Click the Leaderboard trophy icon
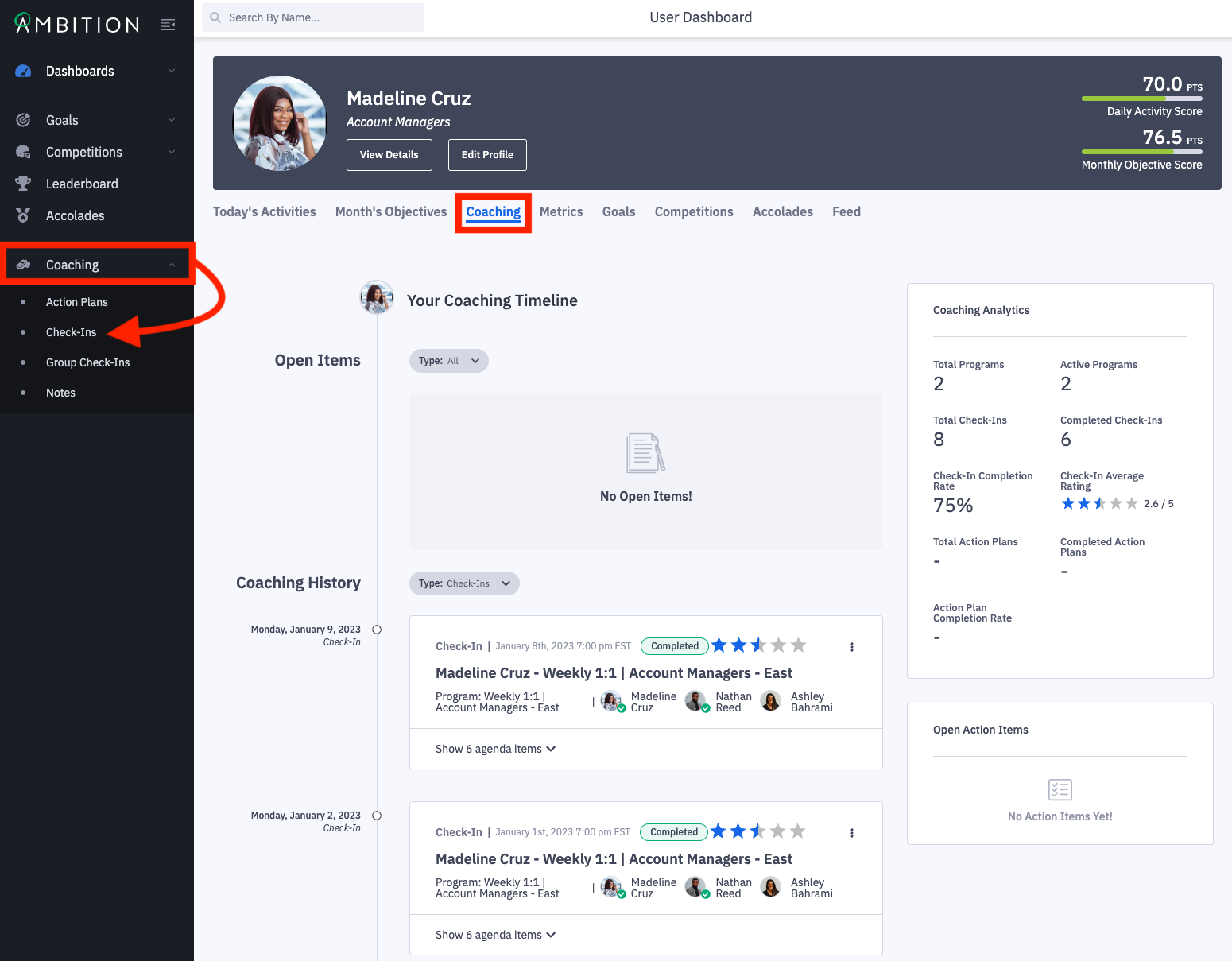 pos(23,184)
